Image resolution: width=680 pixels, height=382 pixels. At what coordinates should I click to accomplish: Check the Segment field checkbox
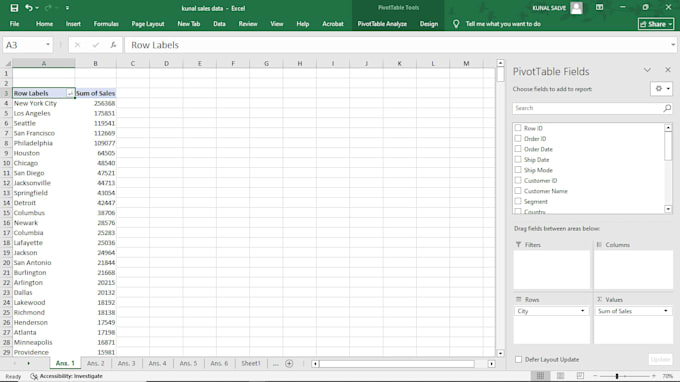click(x=518, y=201)
